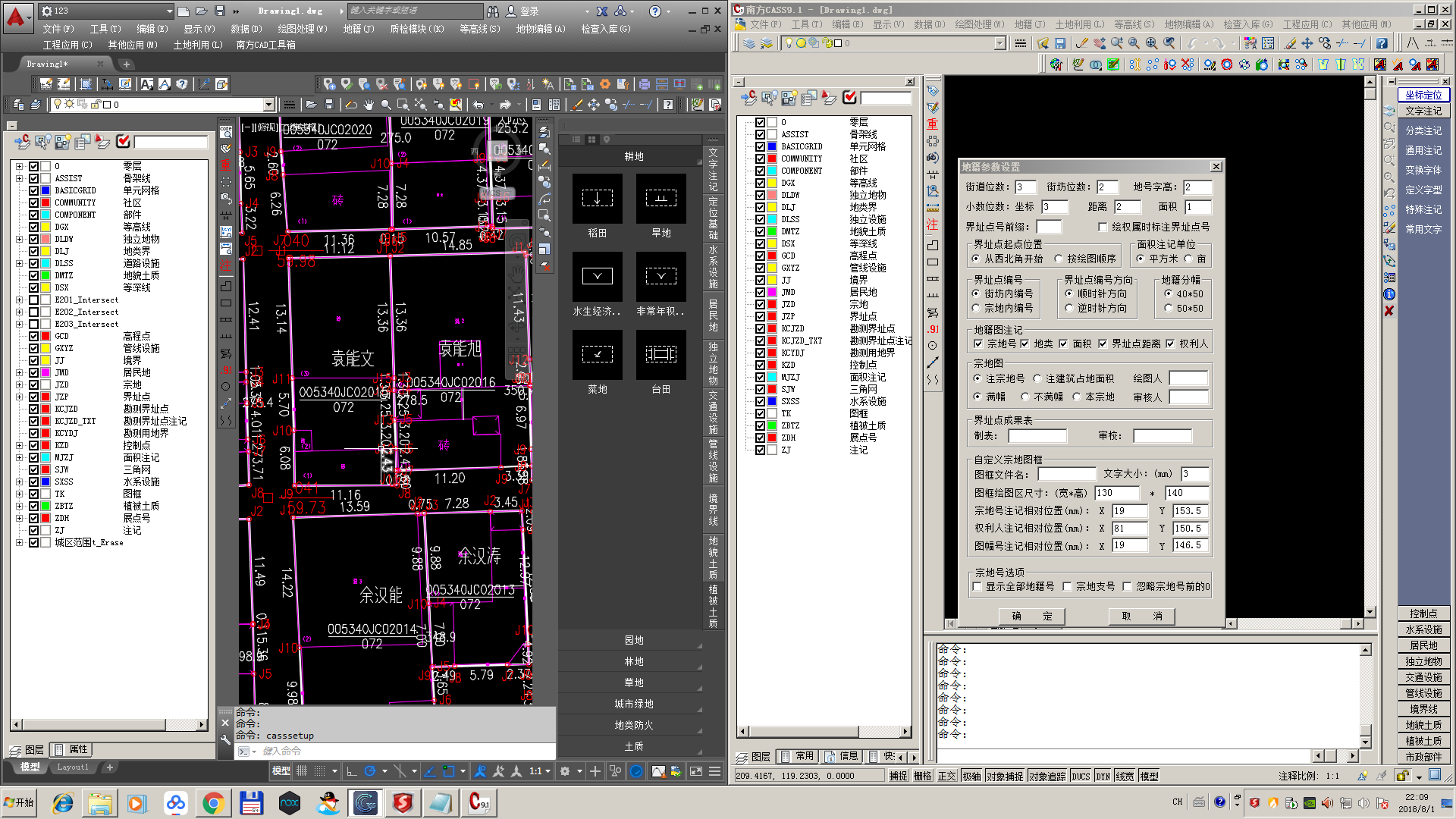Screen dimensions: 1456x819
Task: Click the wrench icon beside the left command line
Action: (225, 739)
